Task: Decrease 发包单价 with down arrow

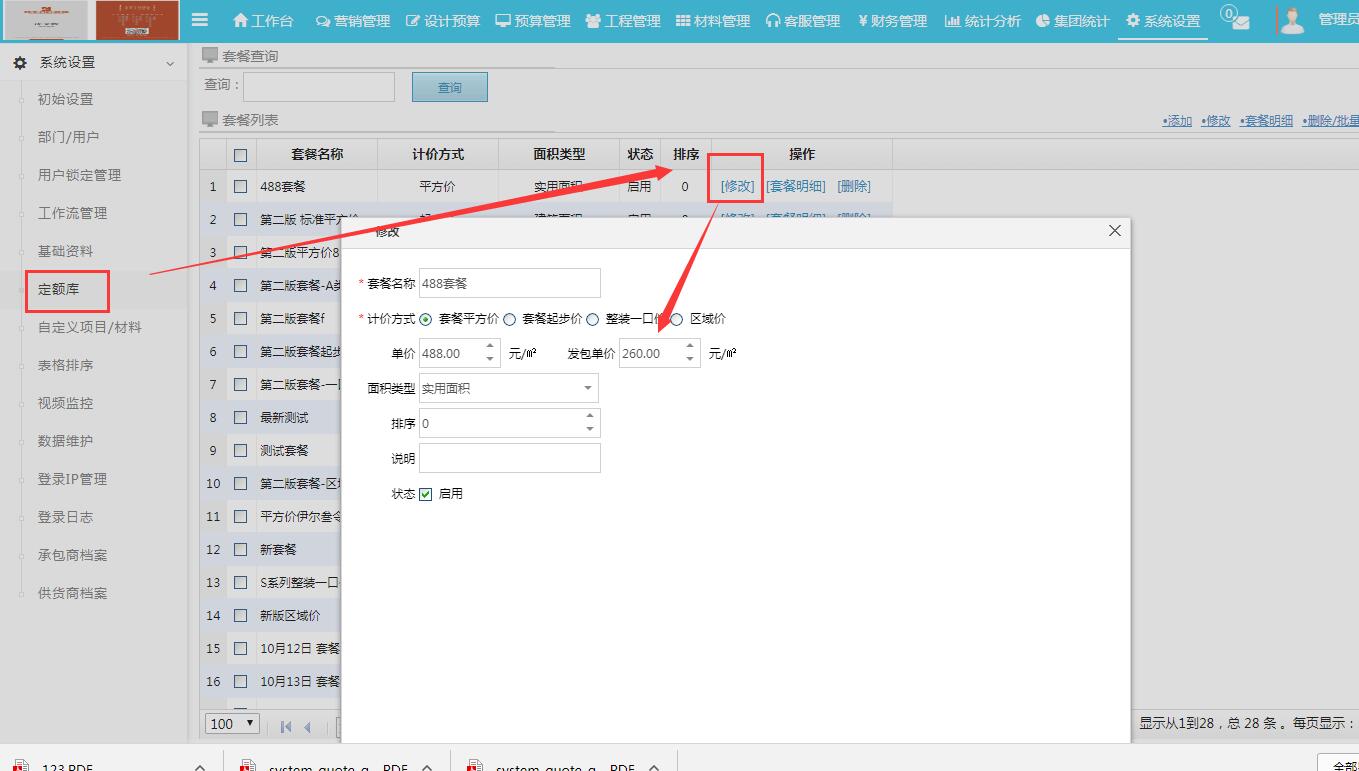Action: click(690, 359)
